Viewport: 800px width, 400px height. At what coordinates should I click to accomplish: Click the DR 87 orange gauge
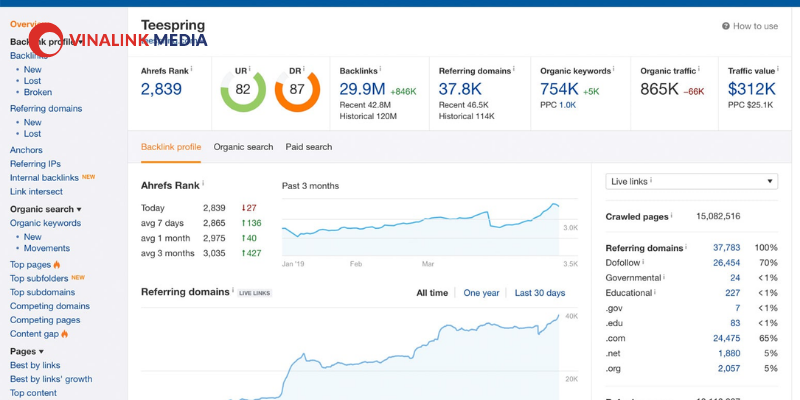[x=297, y=89]
